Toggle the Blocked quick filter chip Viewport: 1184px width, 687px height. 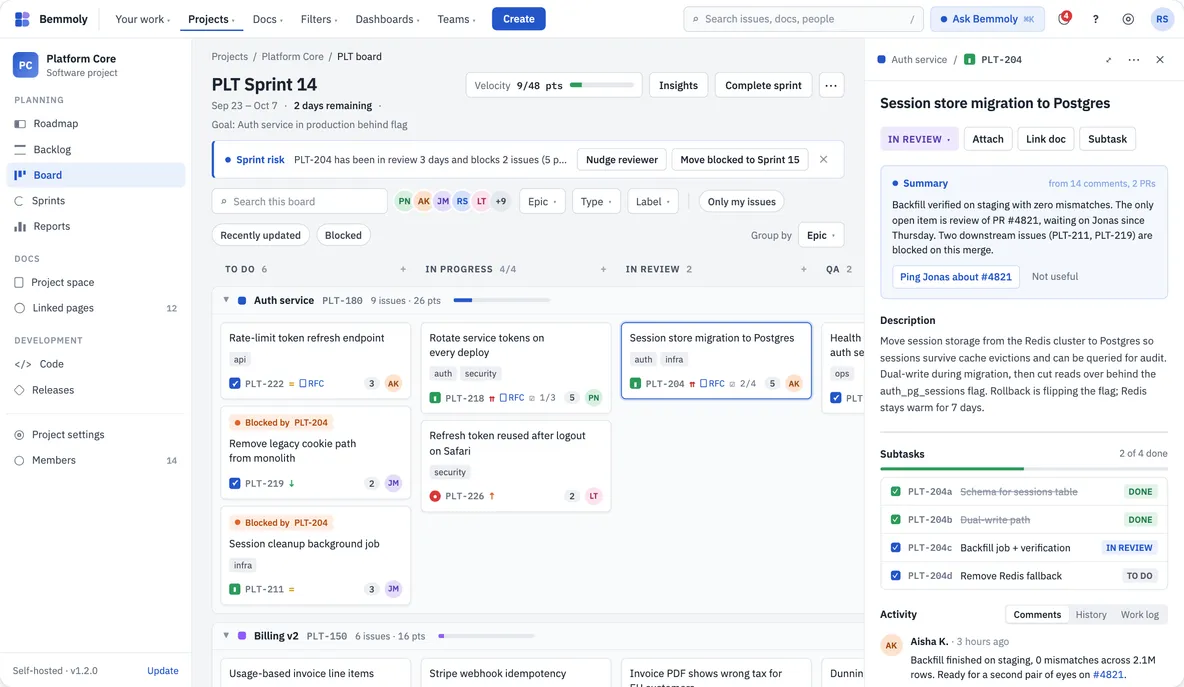point(343,235)
